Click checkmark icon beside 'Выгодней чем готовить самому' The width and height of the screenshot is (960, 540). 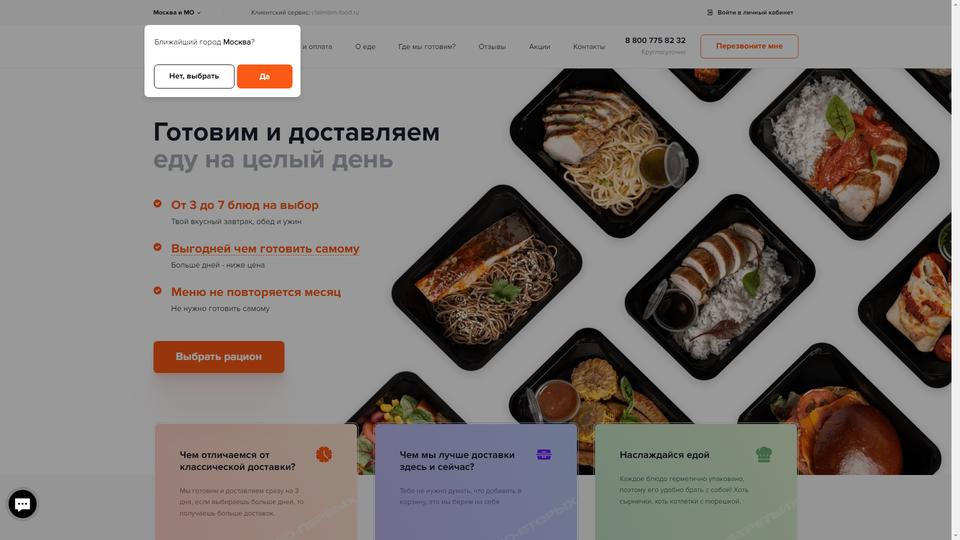point(157,247)
